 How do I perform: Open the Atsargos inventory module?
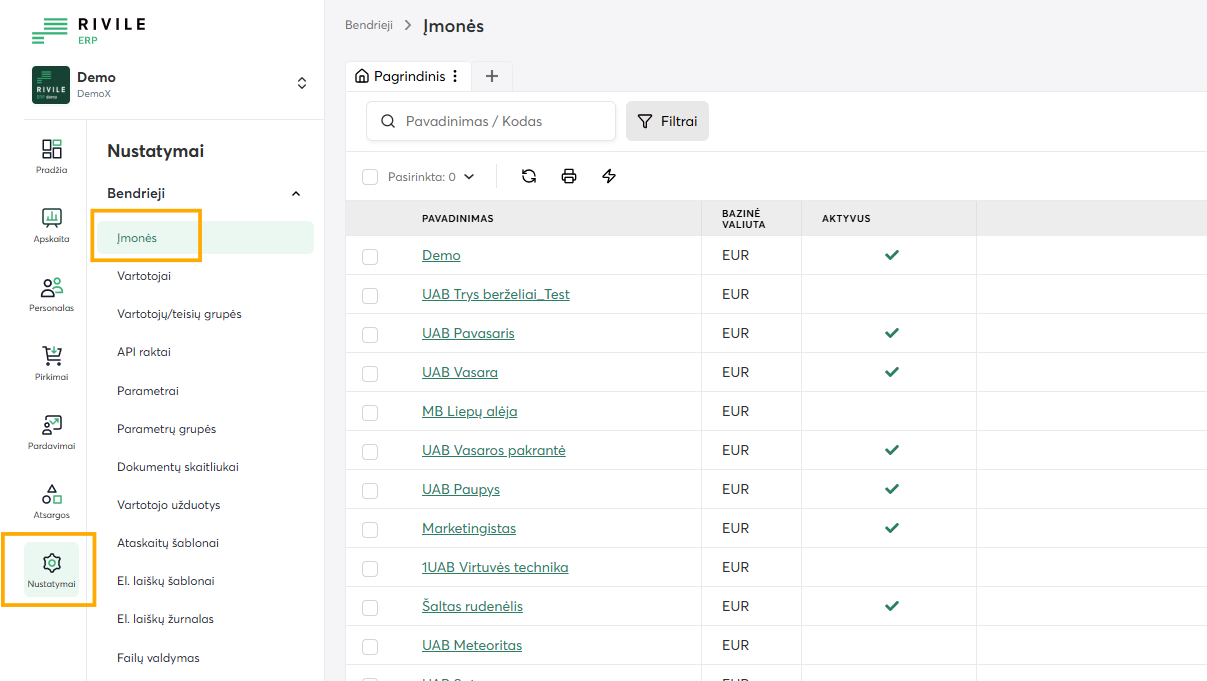52,500
